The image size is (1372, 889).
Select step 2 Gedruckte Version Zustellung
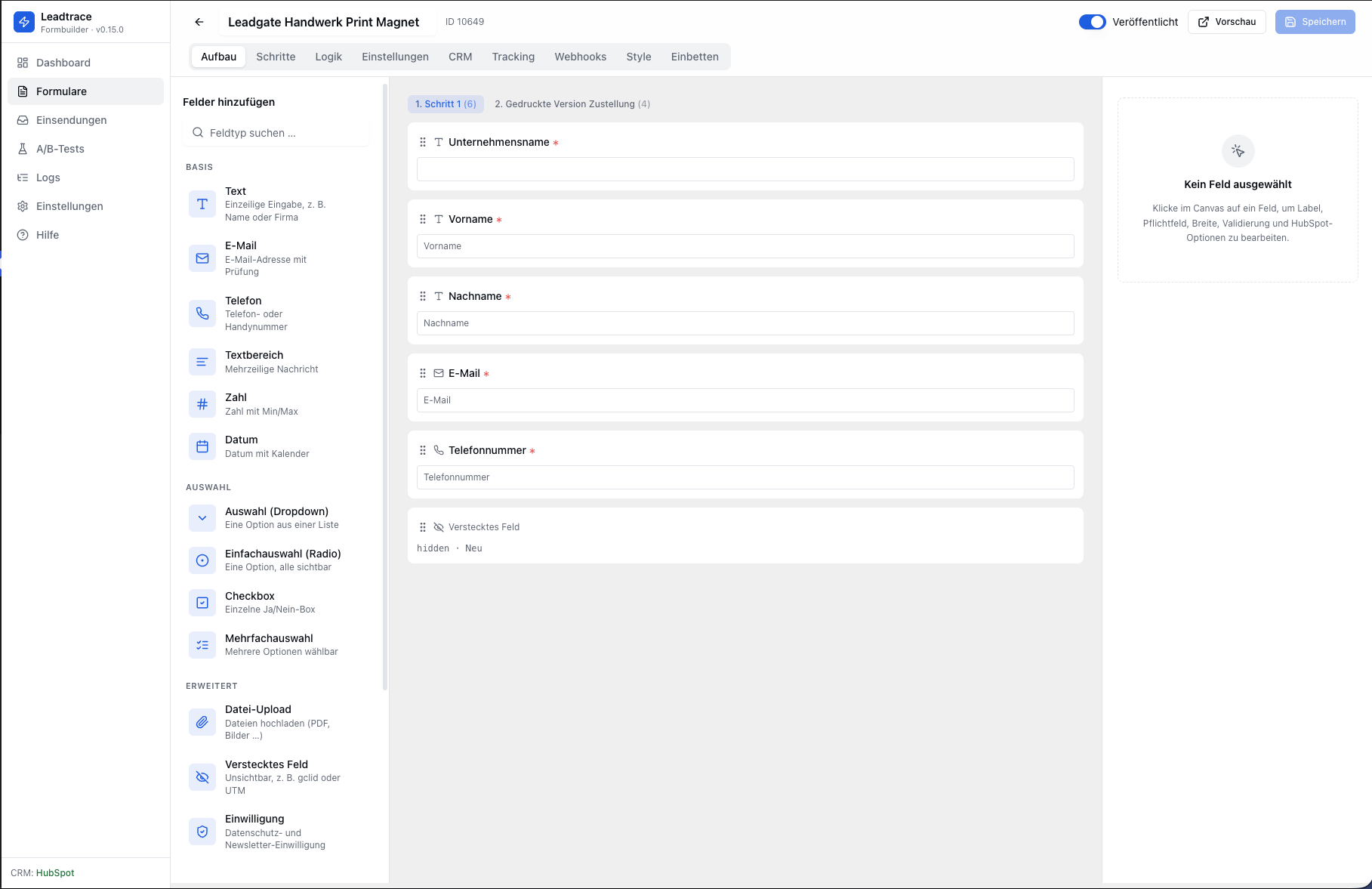[572, 104]
